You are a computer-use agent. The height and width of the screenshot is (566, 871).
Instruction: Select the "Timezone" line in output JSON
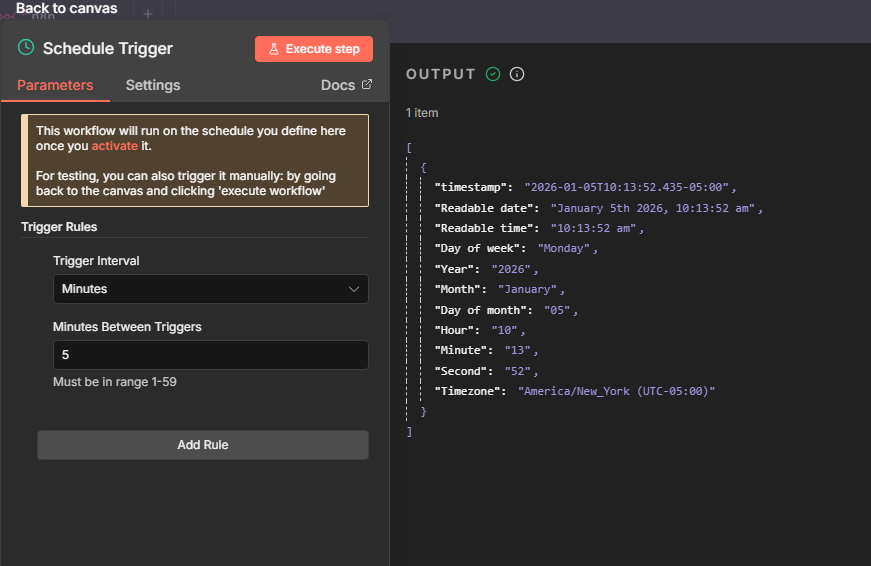click(x=575, y=391)
